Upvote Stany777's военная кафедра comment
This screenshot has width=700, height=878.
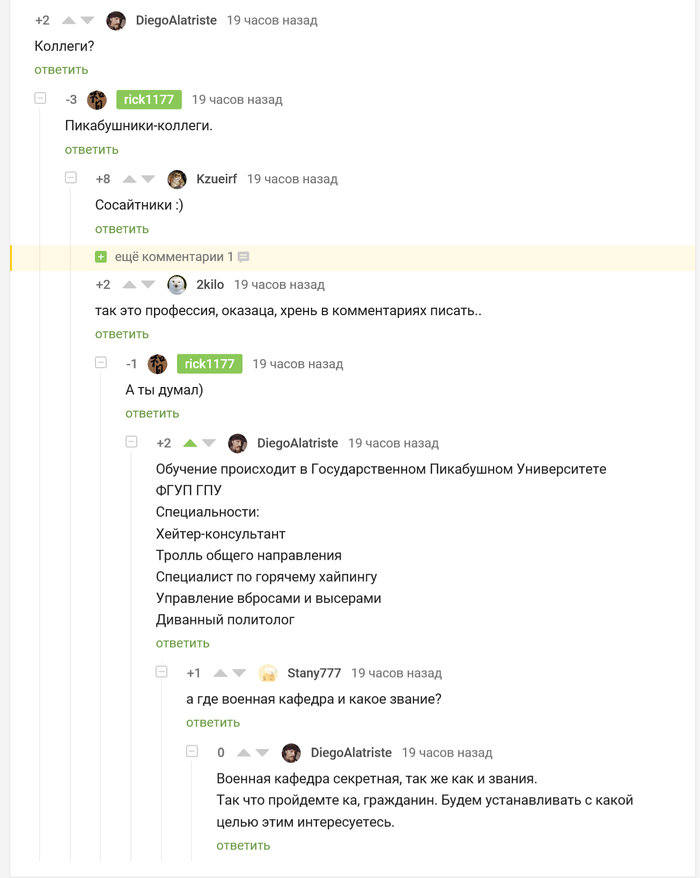221,673
